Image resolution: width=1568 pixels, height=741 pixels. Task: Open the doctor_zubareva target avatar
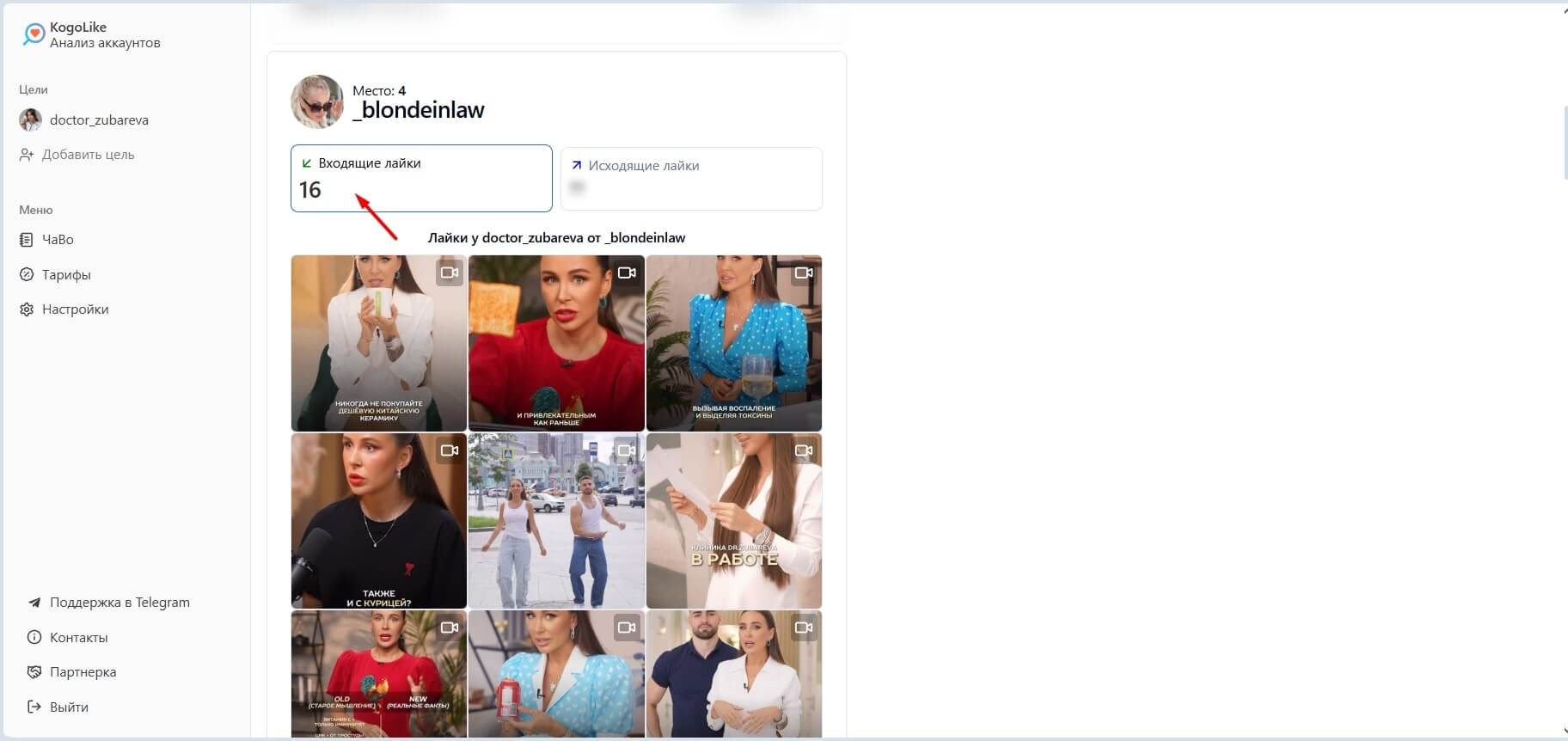pyautogui.click(x=31, y=120)
